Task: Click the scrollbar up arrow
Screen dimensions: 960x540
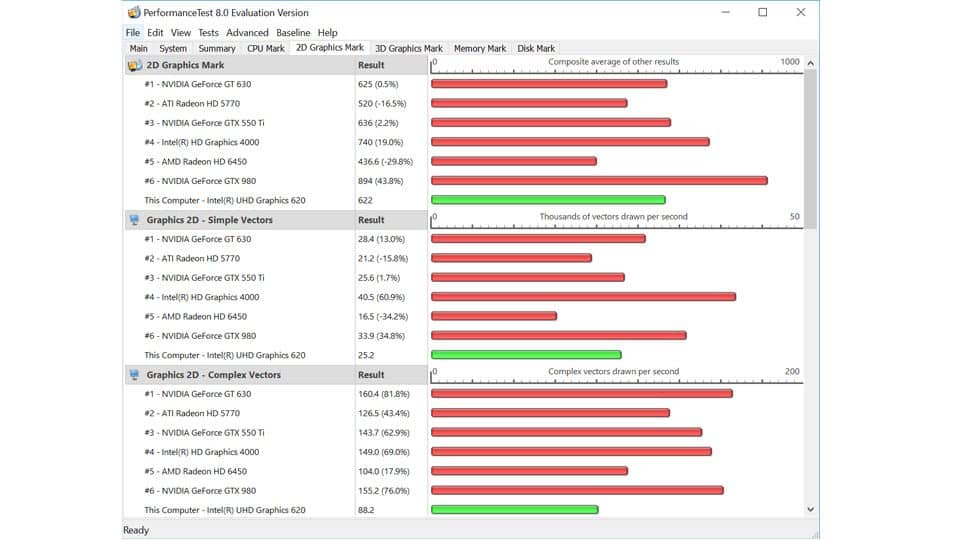Action: (811, 63)
